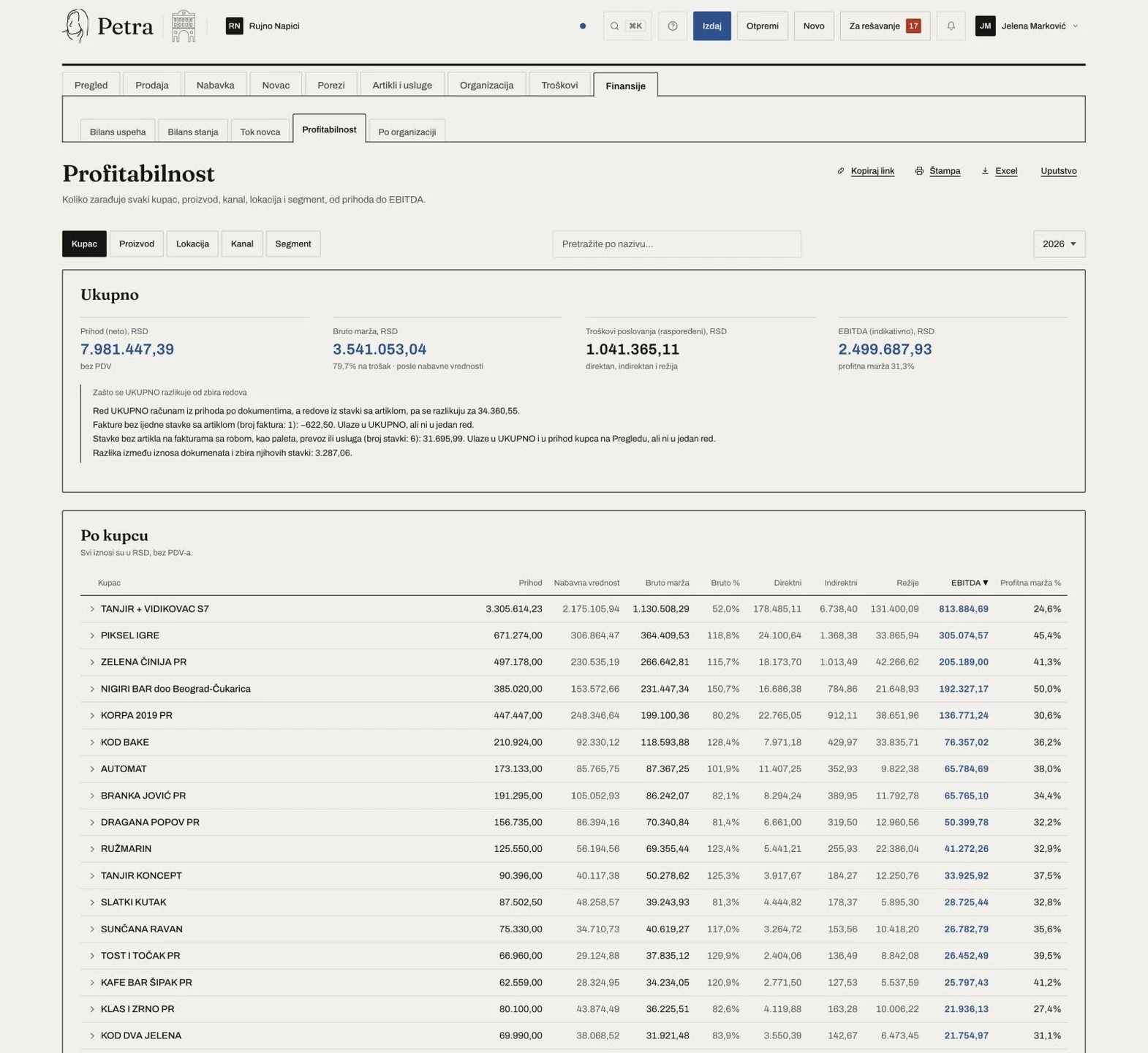Screen dimensions: 1148x1053
Task: Switch grouping to Segment
Action: click(x=293, y=244)
